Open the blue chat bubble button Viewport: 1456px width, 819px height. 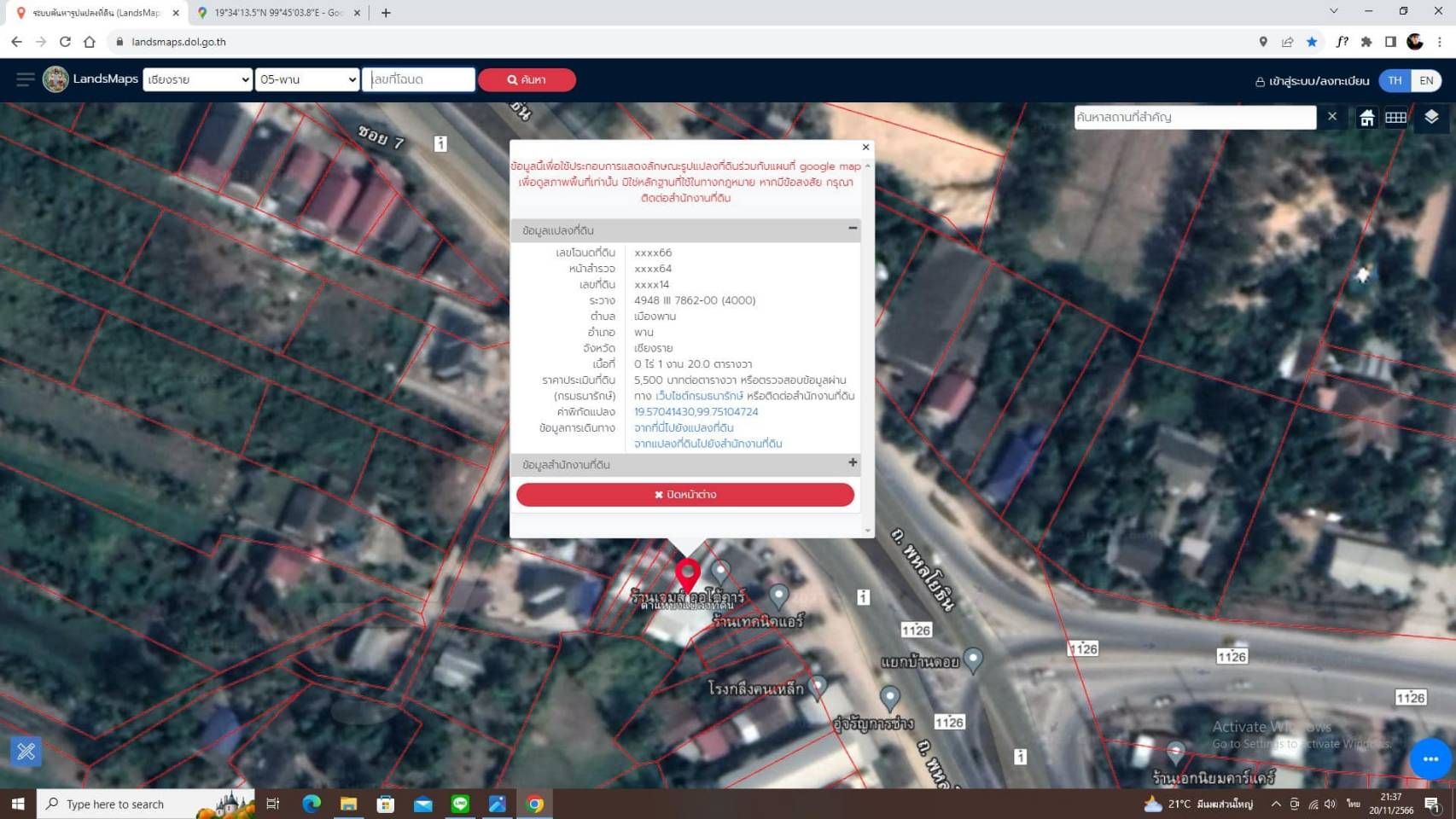1430,758
